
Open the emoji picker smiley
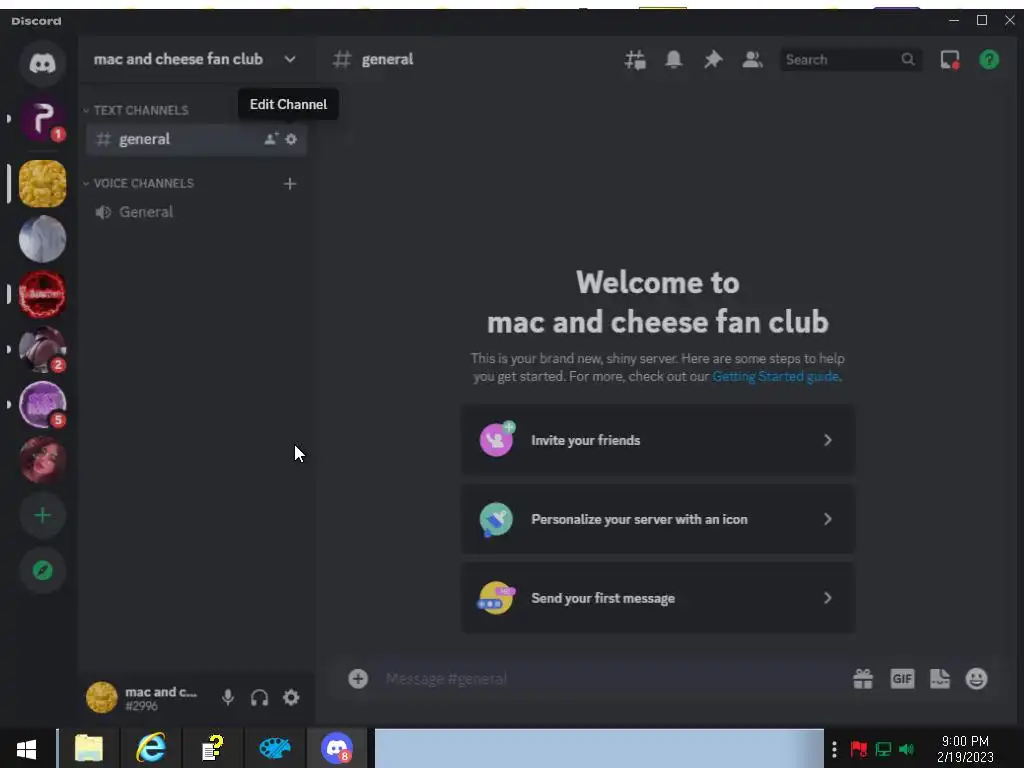(x=977, y=679)
